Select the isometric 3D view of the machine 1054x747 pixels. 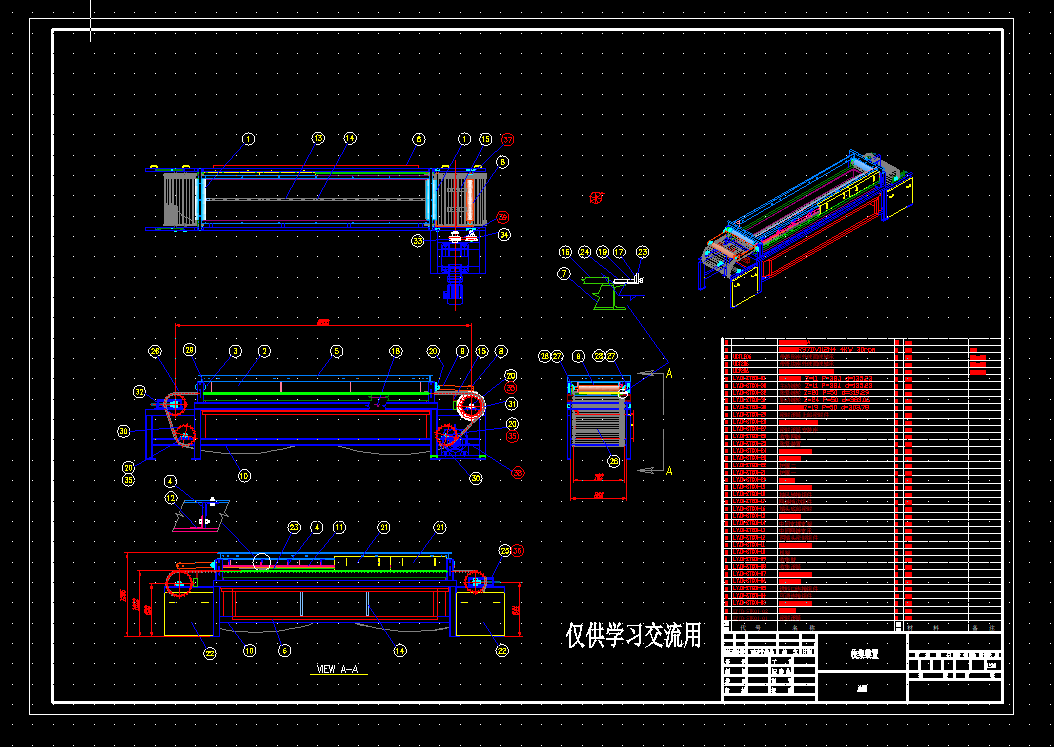[805, 229]
